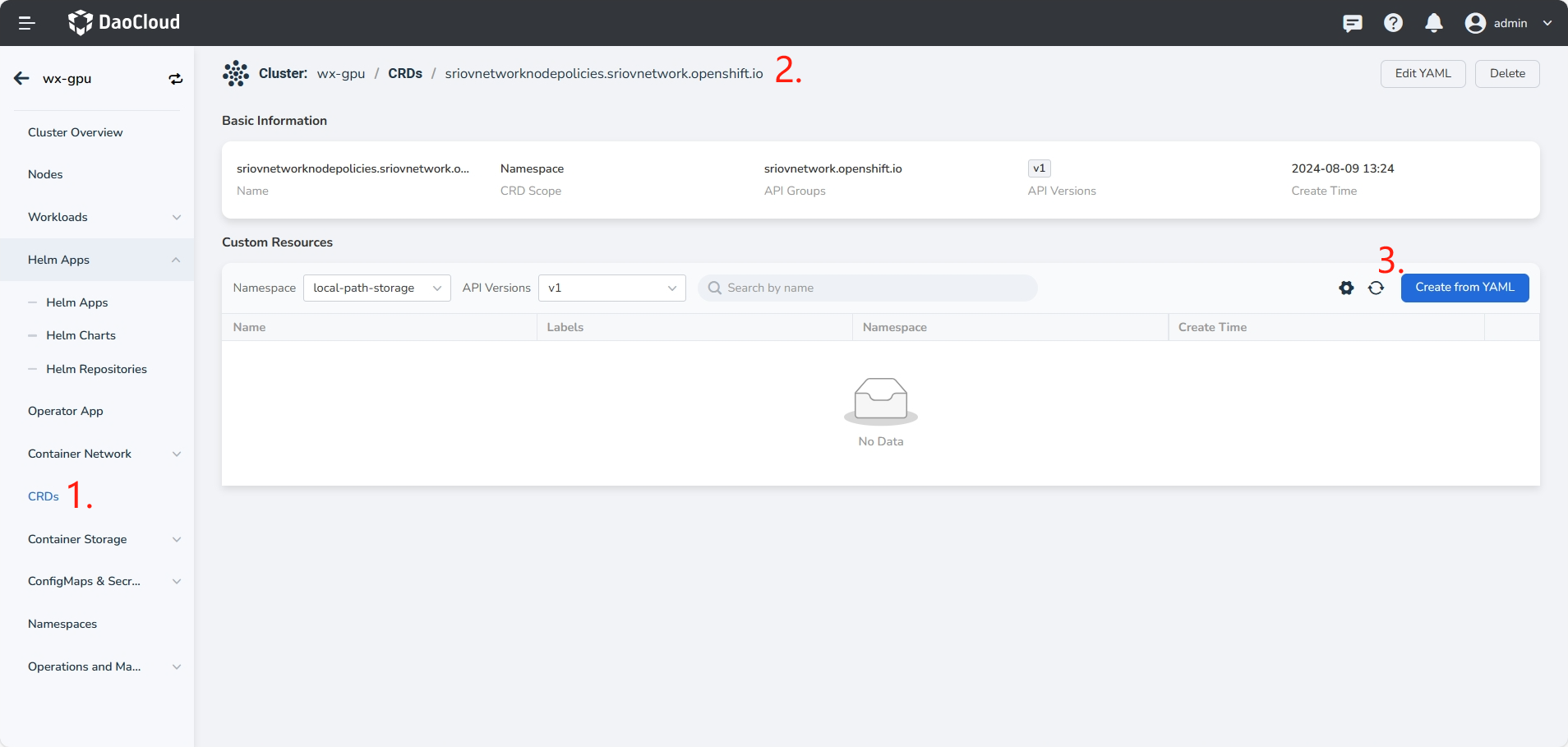Open the API Versions dropdown
1568x747 pixels.
pyautogui.click(x=611, y=288)
